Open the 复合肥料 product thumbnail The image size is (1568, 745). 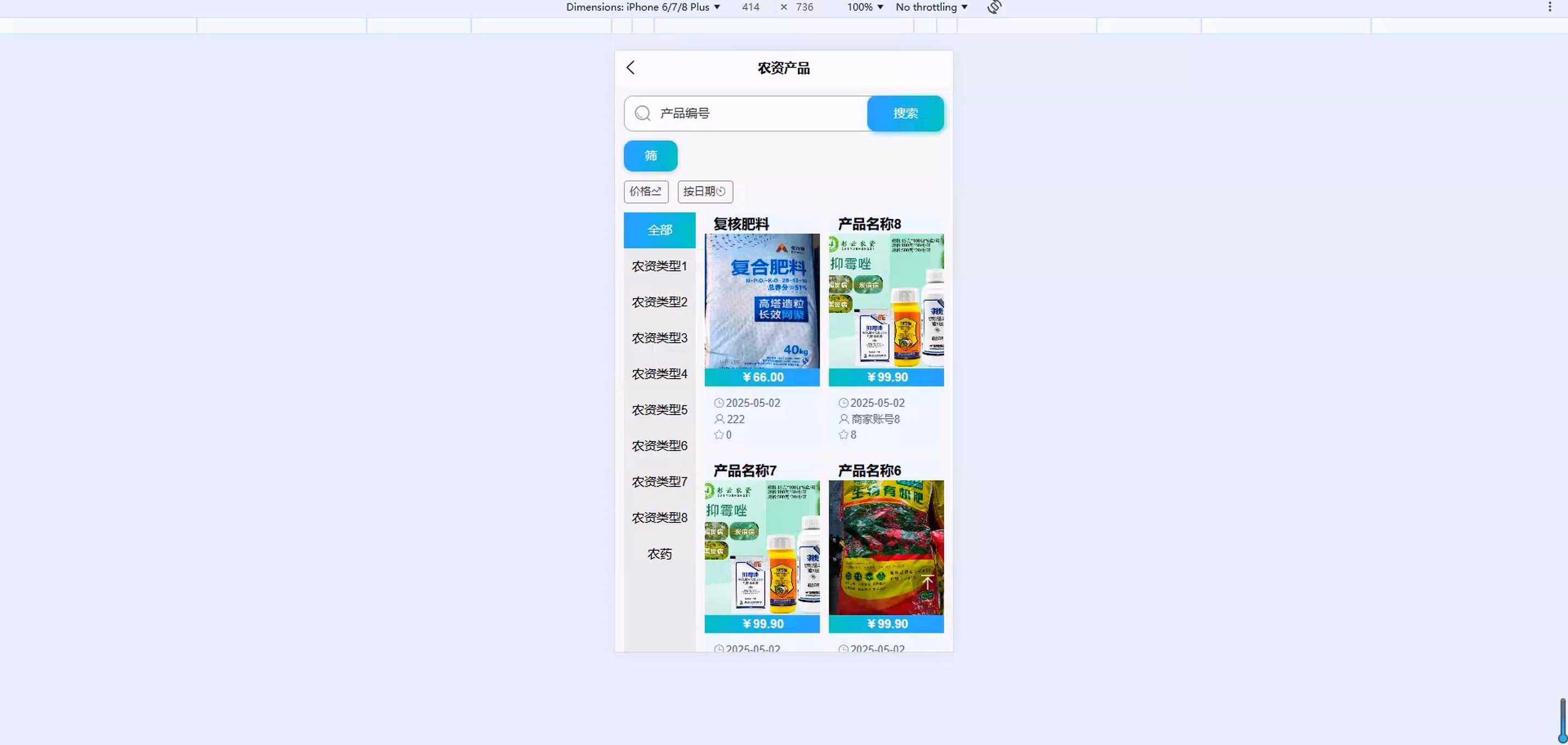point(762,301)
